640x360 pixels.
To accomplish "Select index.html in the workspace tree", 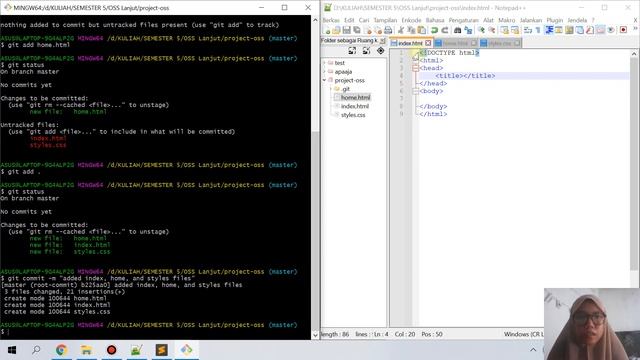I will click(x=355, y=106).
